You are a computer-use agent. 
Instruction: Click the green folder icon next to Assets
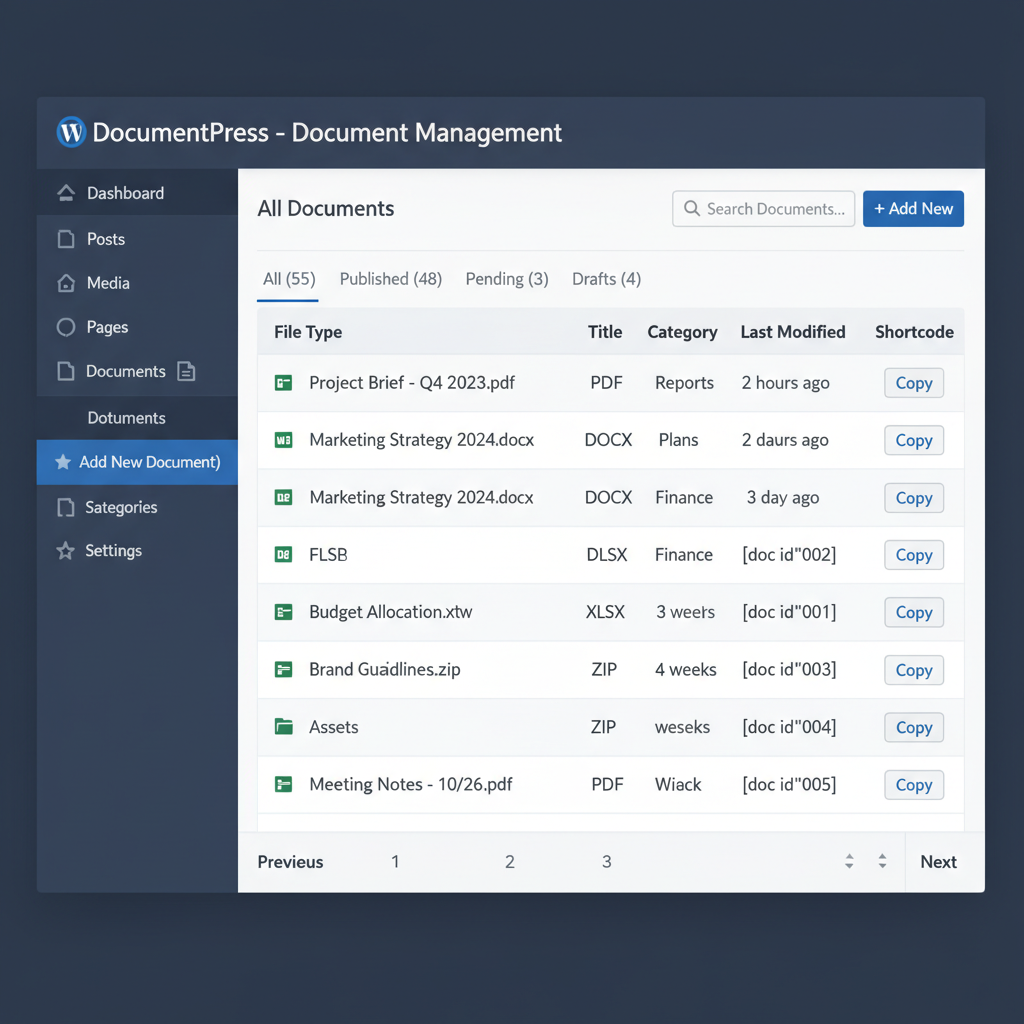point(283,727)
